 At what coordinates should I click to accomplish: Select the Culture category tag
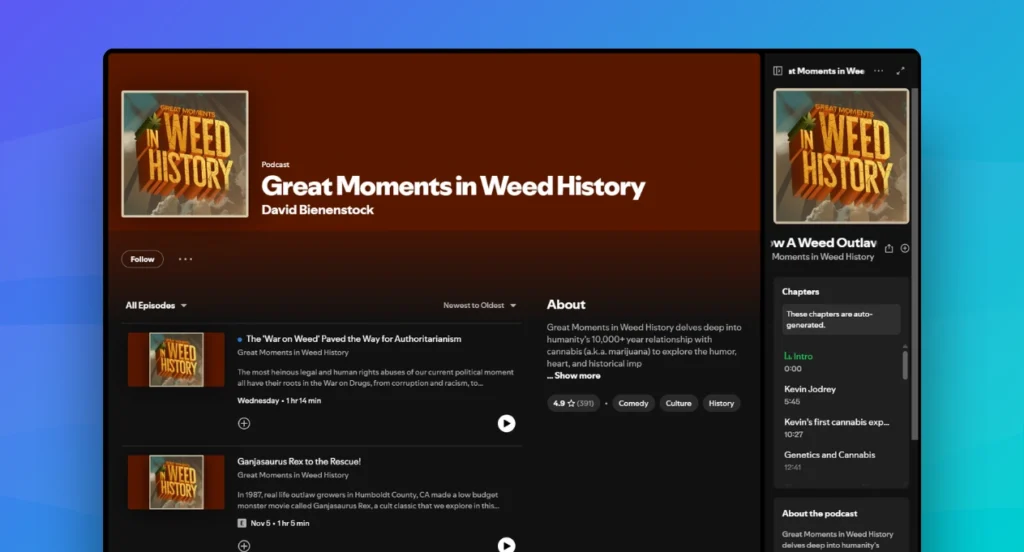678,403
